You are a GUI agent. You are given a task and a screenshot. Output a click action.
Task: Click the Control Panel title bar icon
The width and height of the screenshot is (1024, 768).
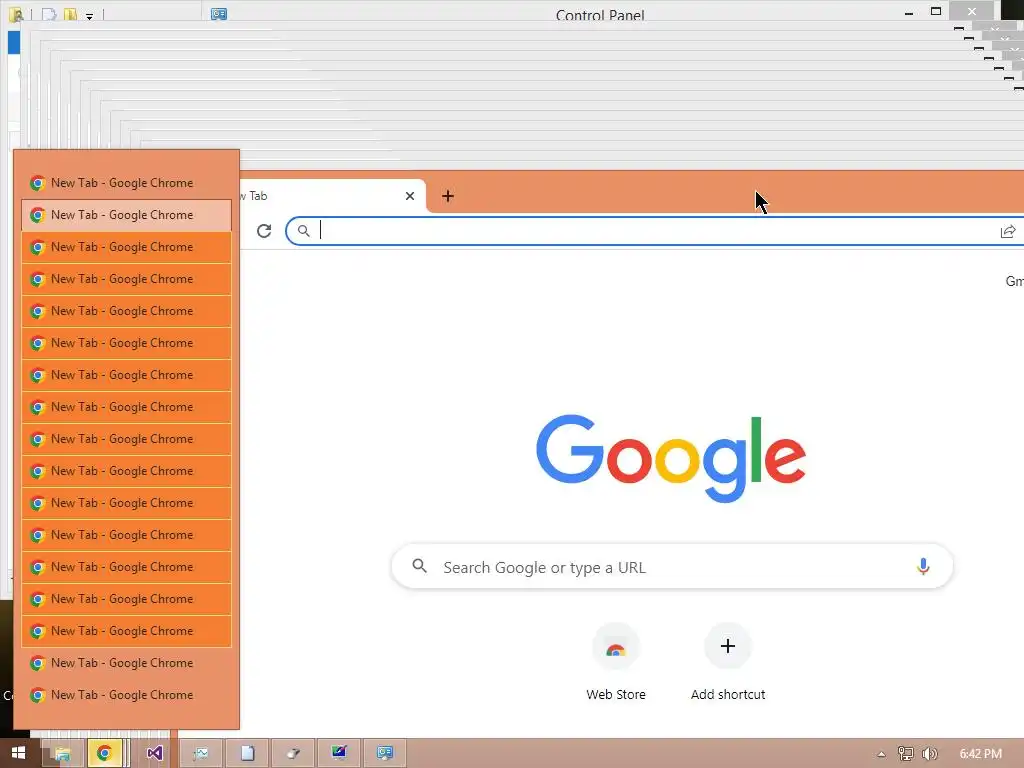tap(219, 14)
